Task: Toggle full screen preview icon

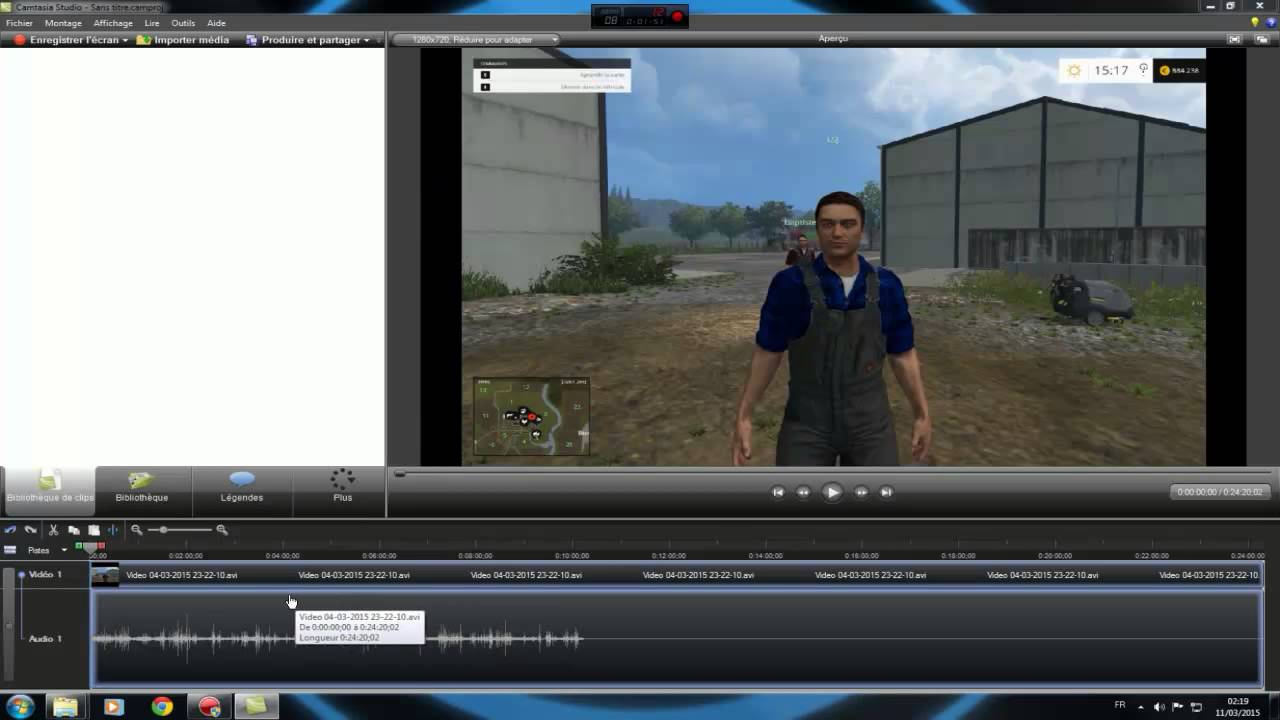Action: pos(1235,39)
